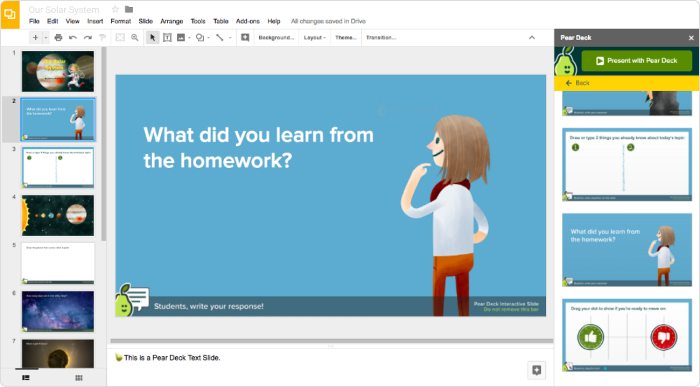Star the Our Solar System presentation
The image size is (700, 387).
pos(115,9)
